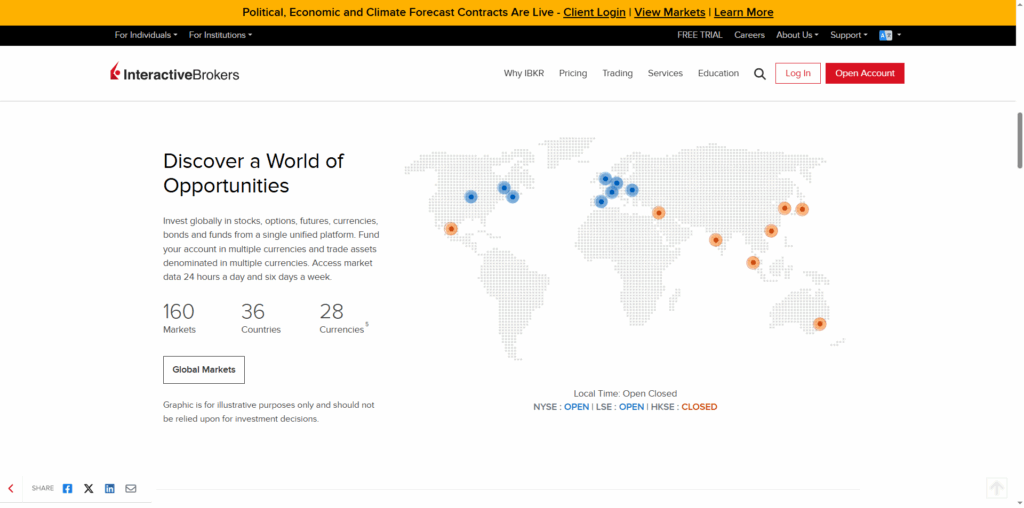Screen dimensions: 1024x508
Task: Open the Pricing menu
Action: 573,73
